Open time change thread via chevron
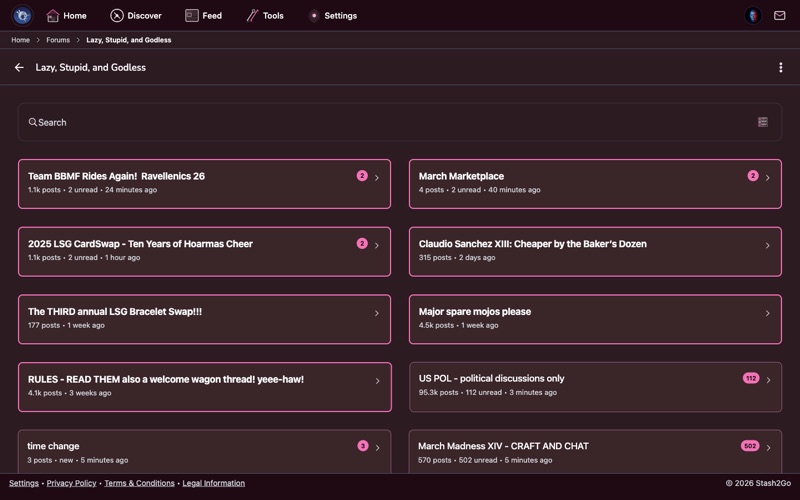The width and height of the screenshot is (800, 500). (x=378, y=448)
